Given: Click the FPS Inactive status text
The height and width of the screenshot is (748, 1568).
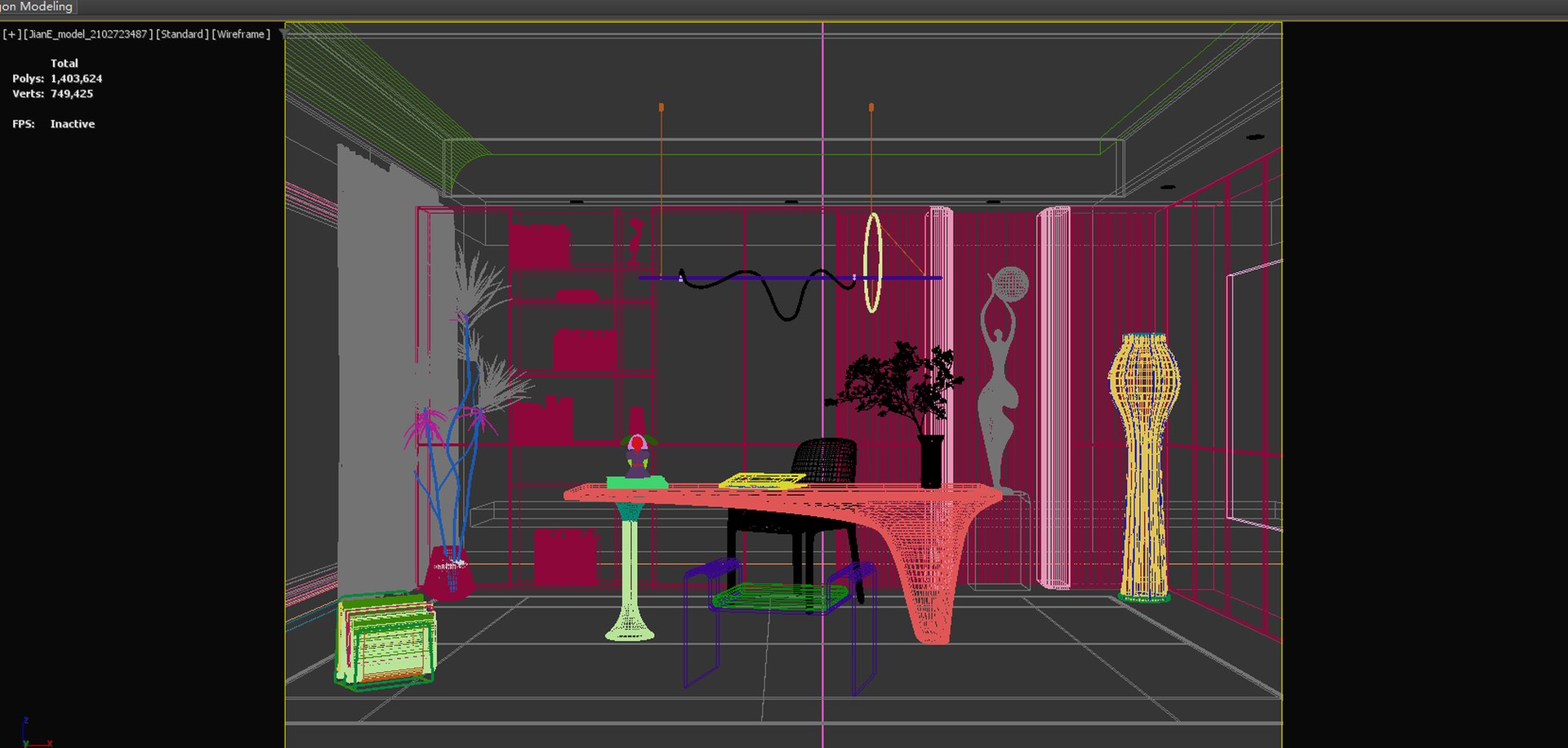Looking at the screenshot, I should point(72,124).
